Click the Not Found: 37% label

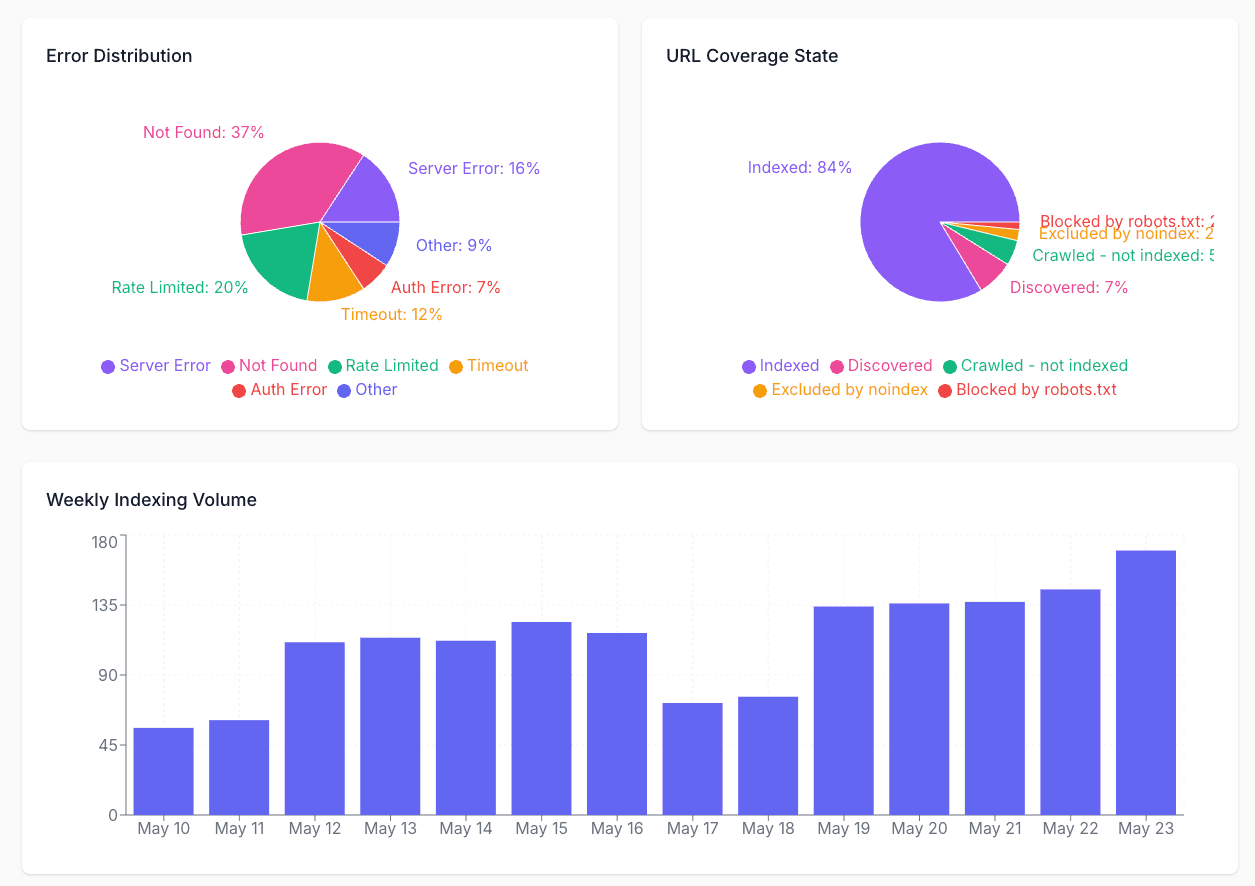pyautogui.click(x=204, y=132)
